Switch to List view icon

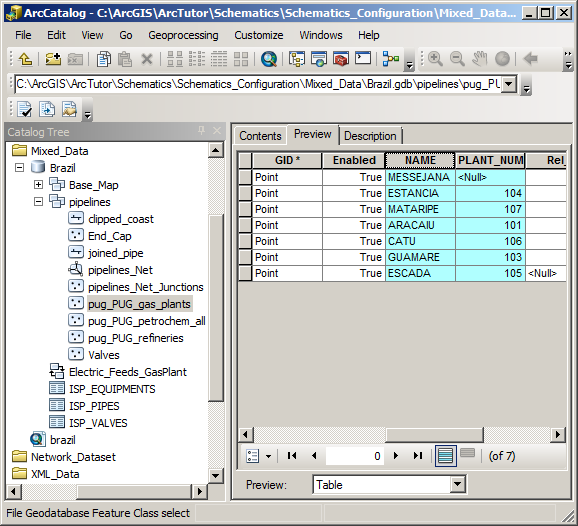point(197,59)
